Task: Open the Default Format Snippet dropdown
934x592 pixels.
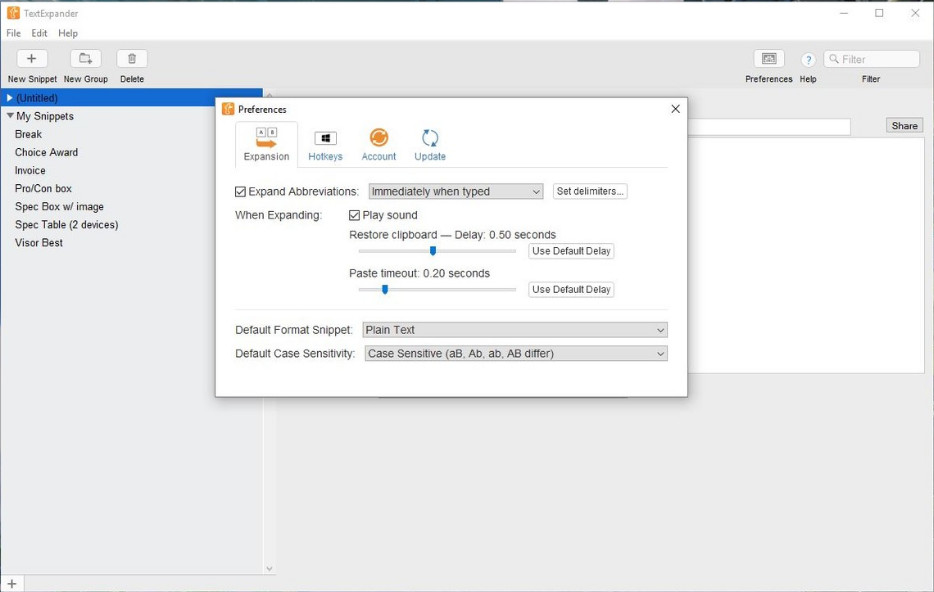Action: pos(515,330)
